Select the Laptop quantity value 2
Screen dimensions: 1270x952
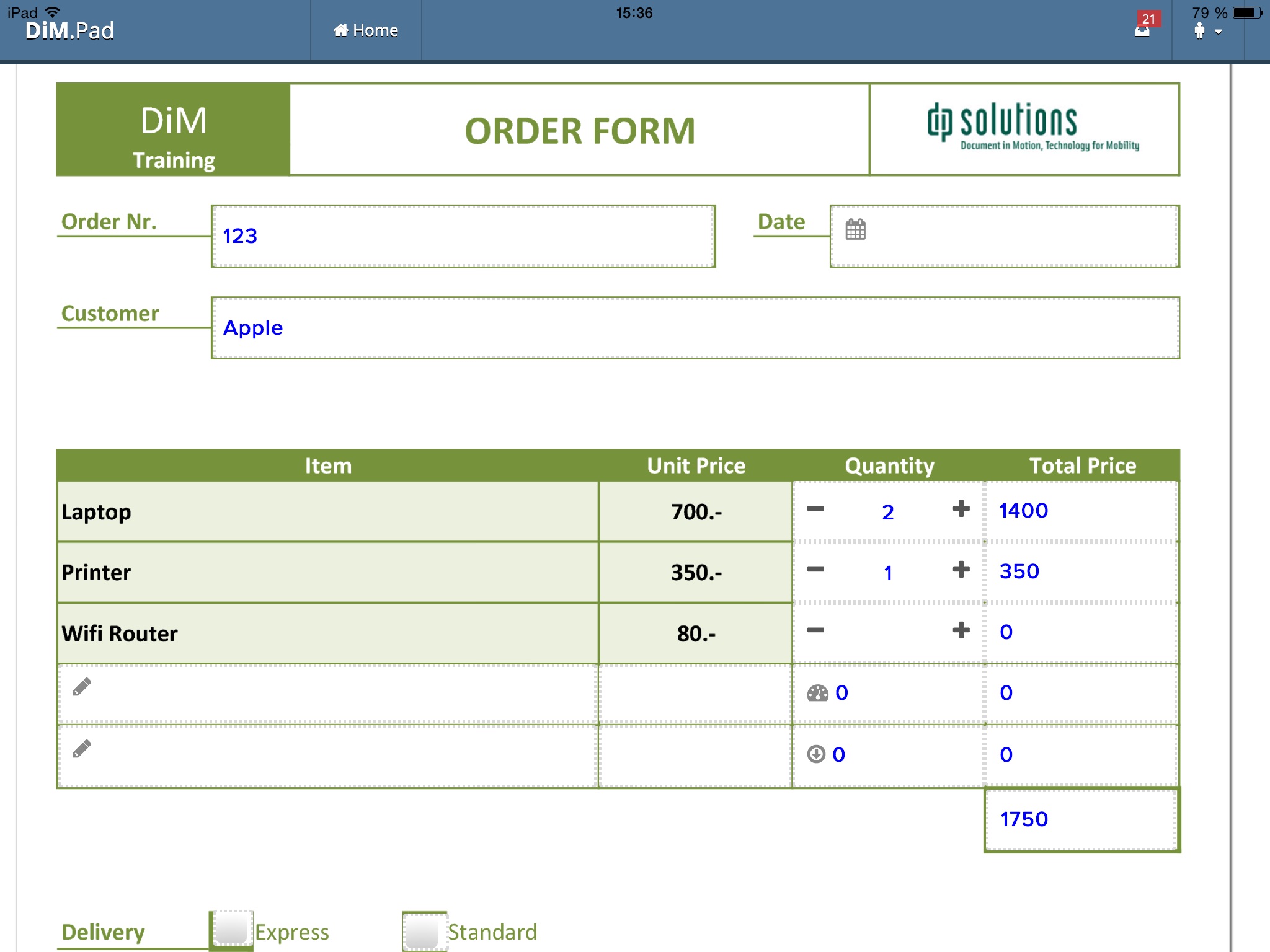tap(888, 512)
